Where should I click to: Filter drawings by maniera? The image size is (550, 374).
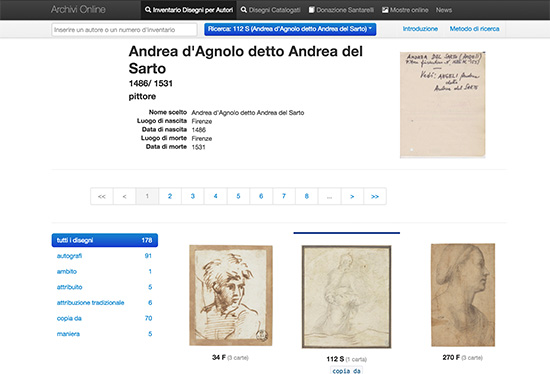point(105,334)
